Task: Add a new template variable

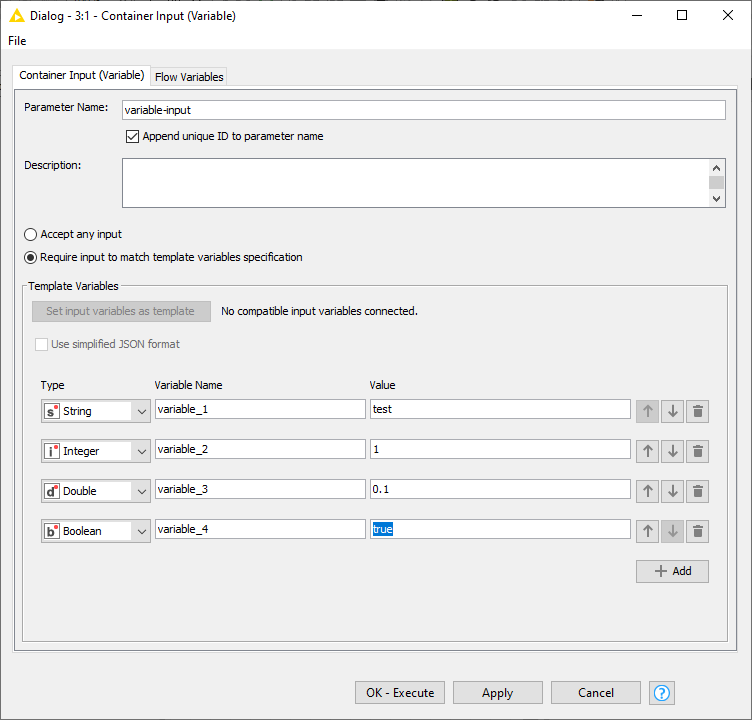Action: (x=672, y=571)
